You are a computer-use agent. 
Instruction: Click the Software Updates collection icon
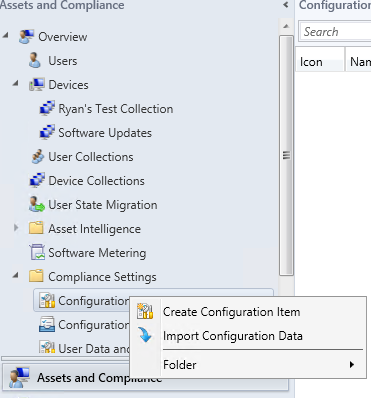click(x=47, y=133)
